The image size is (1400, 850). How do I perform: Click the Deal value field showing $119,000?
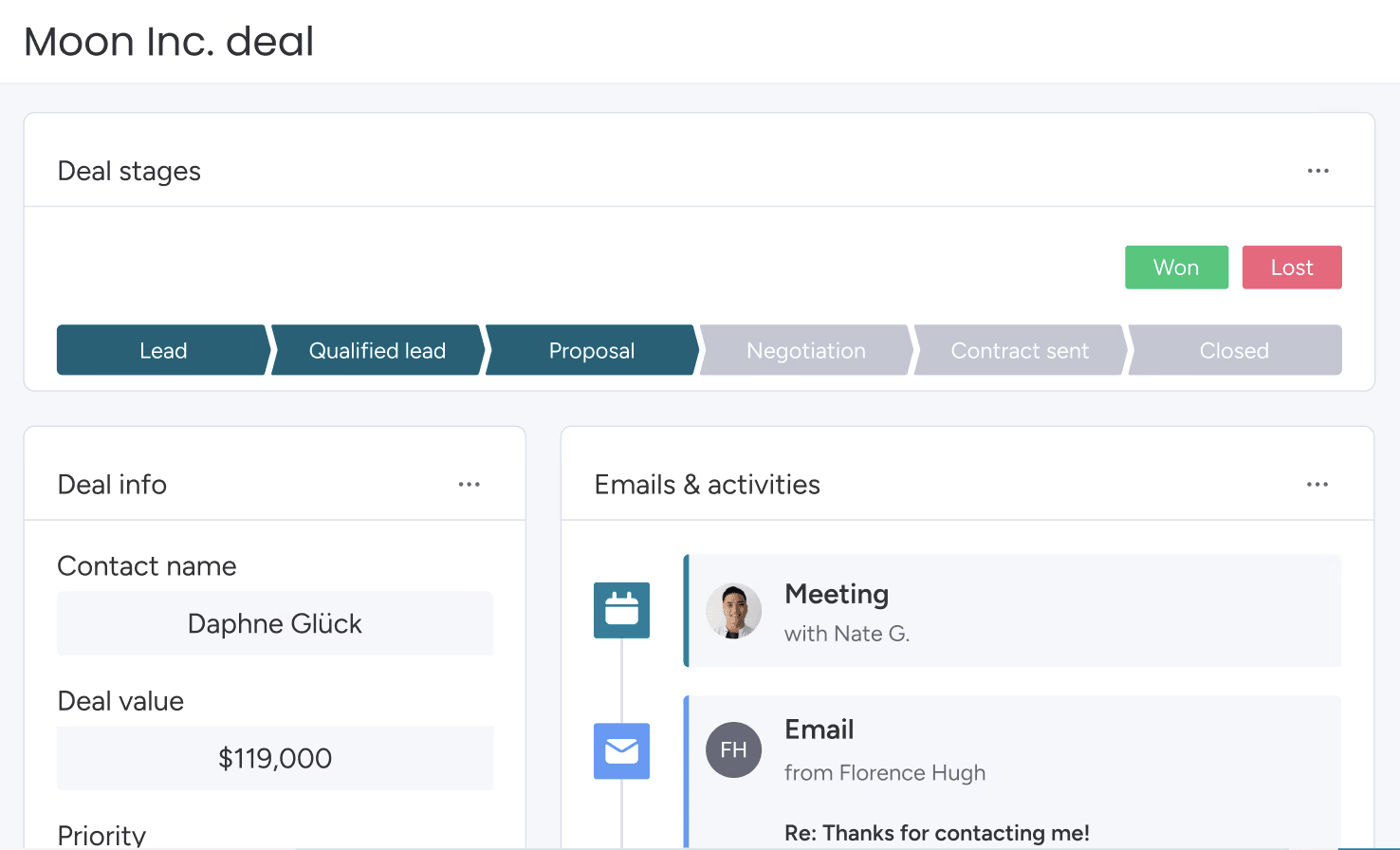pyautogui.click(x=275, y=758)
